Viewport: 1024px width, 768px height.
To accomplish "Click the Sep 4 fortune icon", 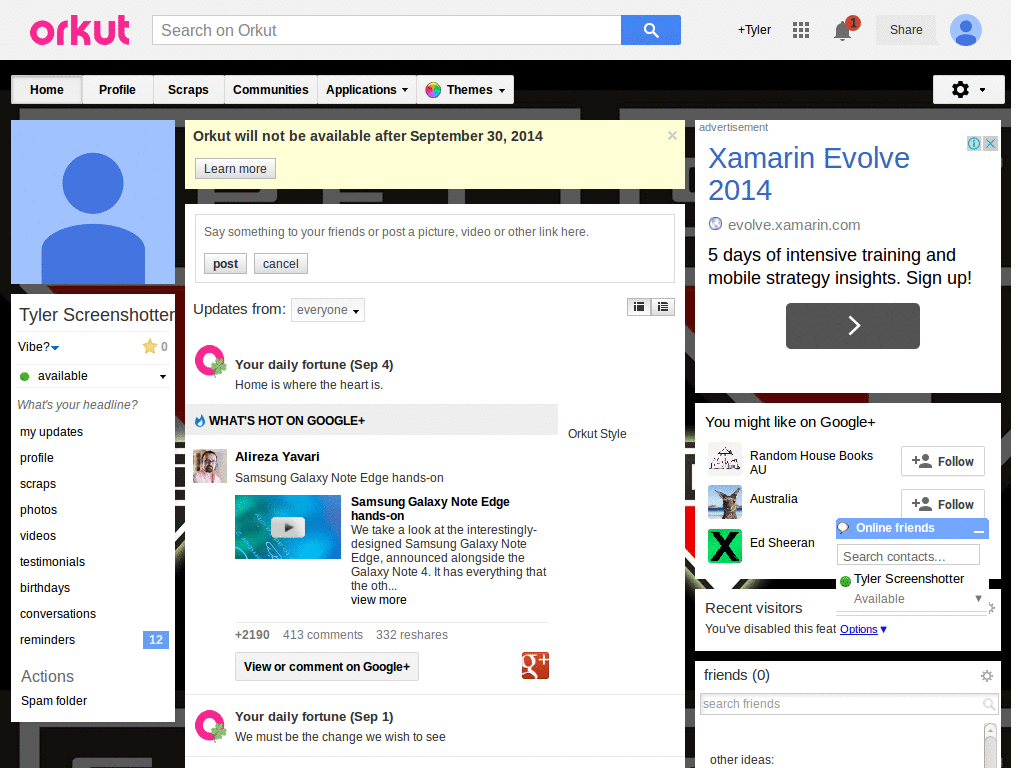I will click(210, 361).
